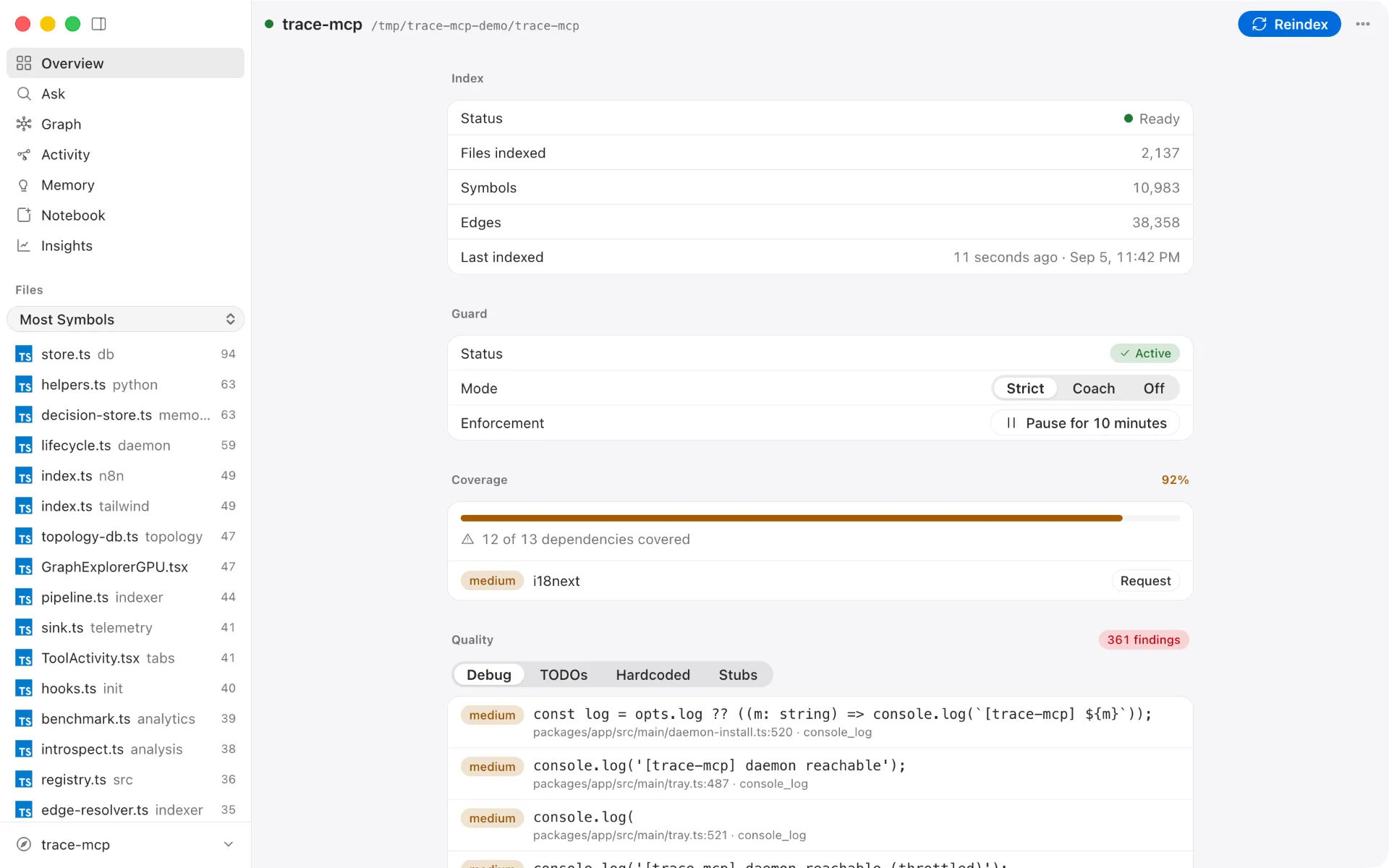Click Request for i18next dependency
This screenshot has height=868, width=1389.
[x=1145, y=581]
